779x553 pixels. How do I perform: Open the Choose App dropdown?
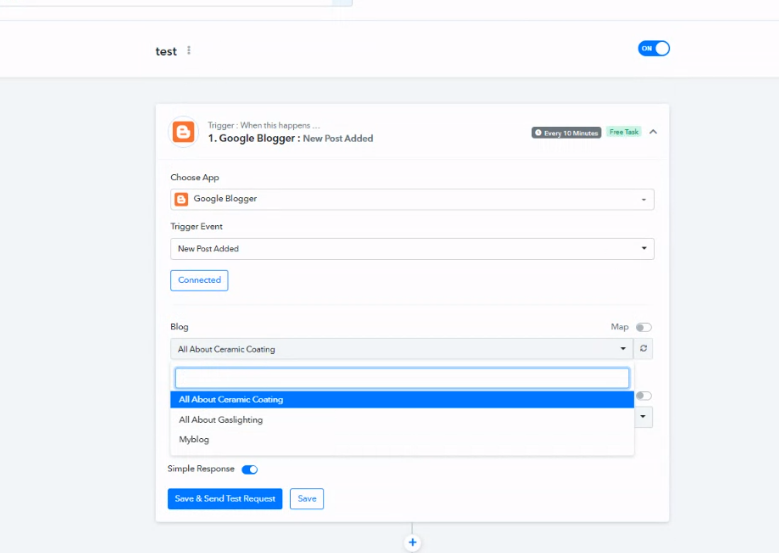coord(412,199)
